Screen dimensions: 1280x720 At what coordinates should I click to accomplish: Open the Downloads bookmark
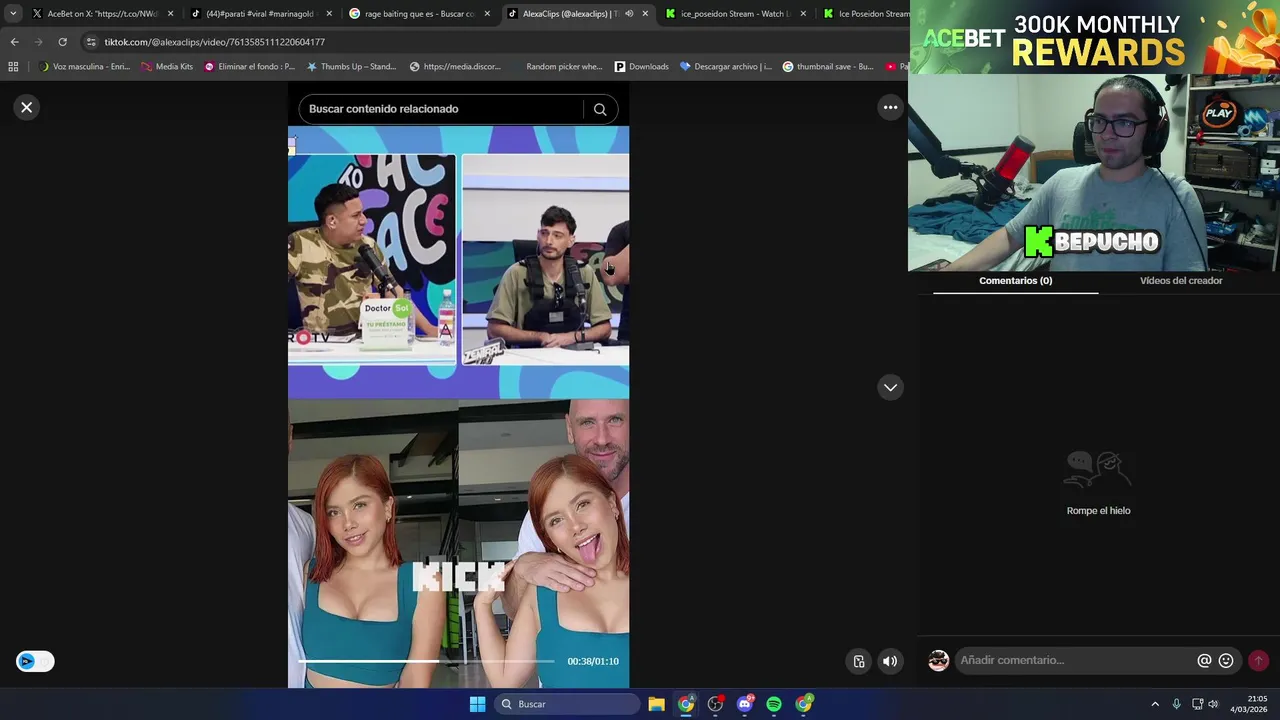coord(641,67)
